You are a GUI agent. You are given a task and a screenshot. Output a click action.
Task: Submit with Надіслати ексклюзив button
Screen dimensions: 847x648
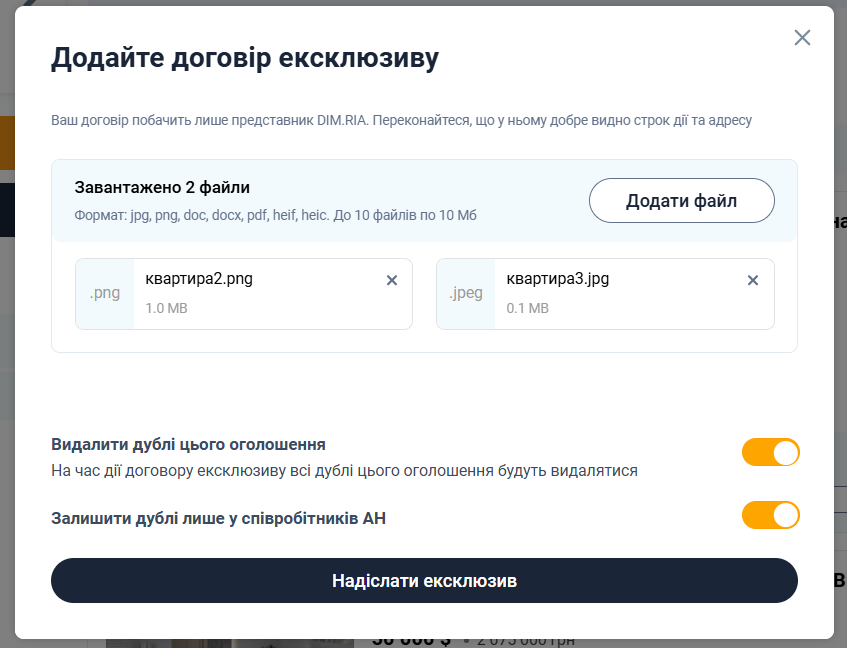pyautogui.click(x=424, y=580)
